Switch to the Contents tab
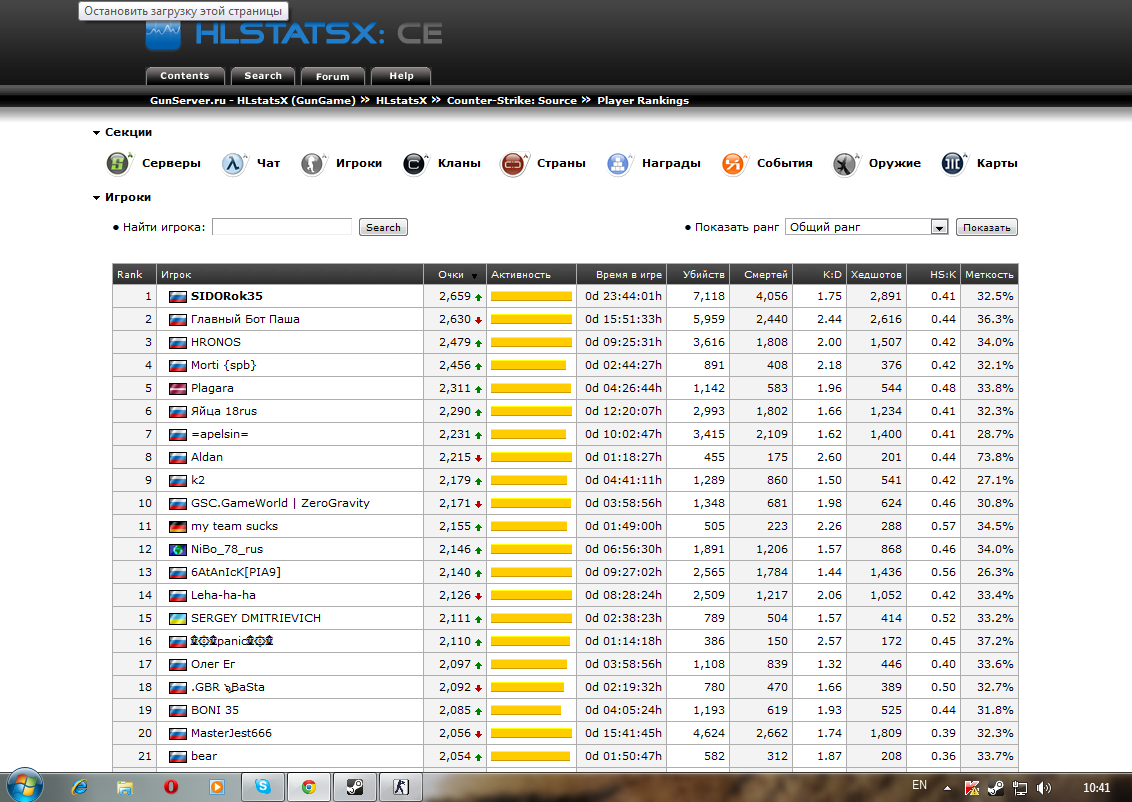This screenshot has height=802, width=1132. click(x=185, y=76)
